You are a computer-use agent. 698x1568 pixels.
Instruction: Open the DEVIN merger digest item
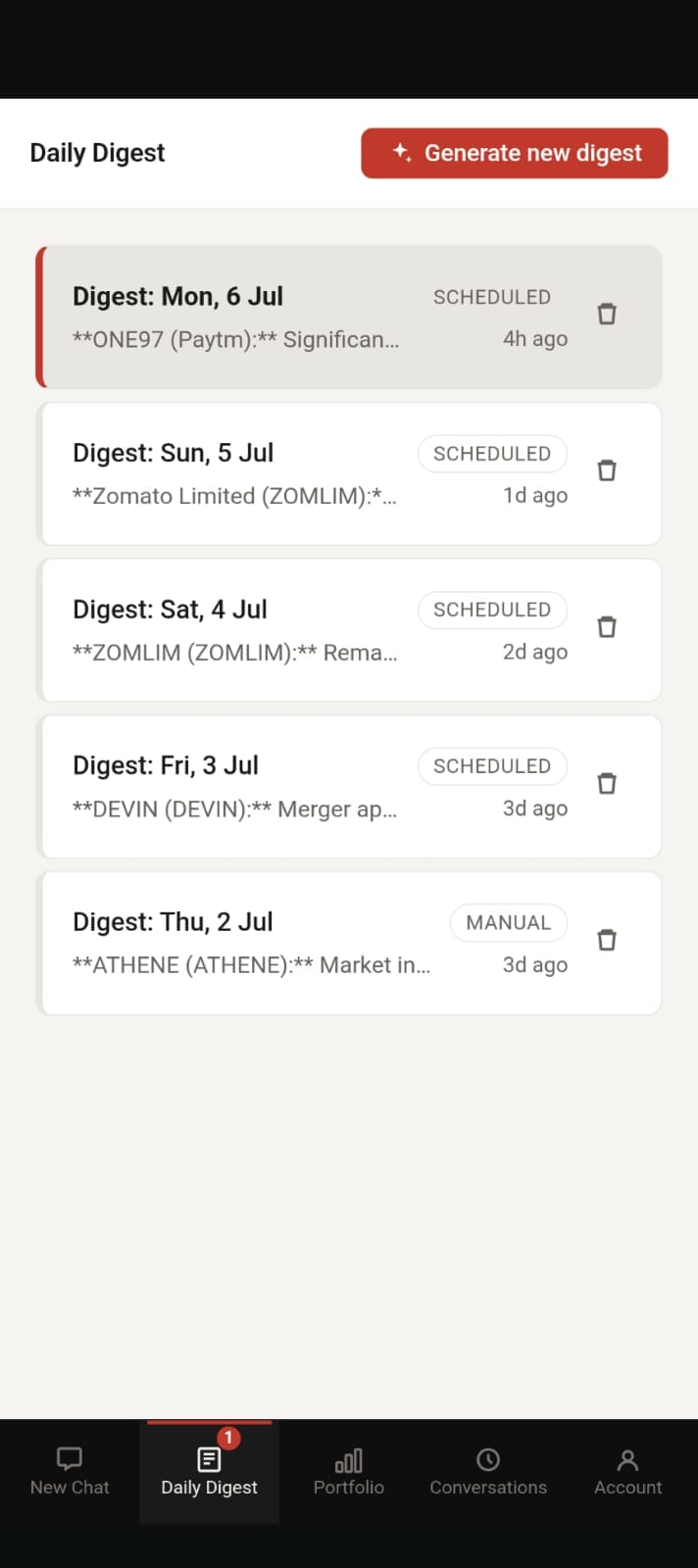pyautogui.click(x=349, y=787)
